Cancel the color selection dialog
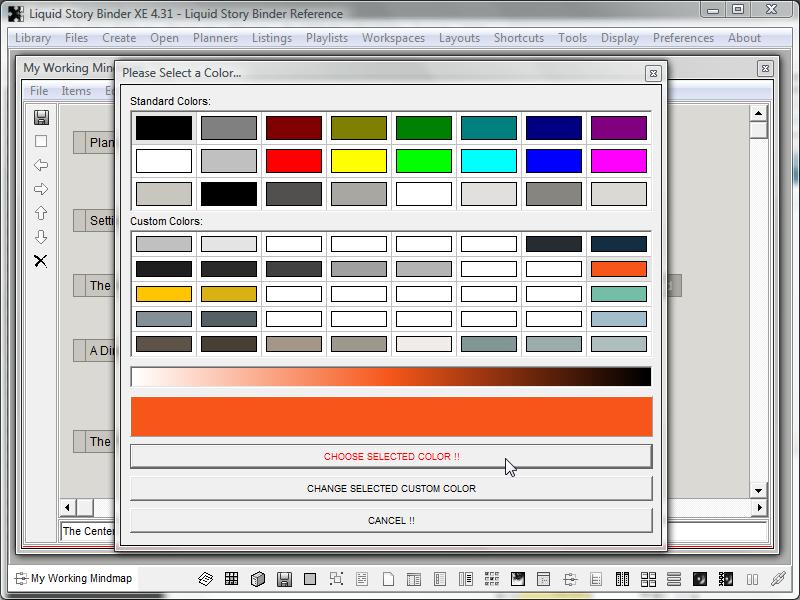800x600 pixels. pyautogui.click(x=391, y=520)
